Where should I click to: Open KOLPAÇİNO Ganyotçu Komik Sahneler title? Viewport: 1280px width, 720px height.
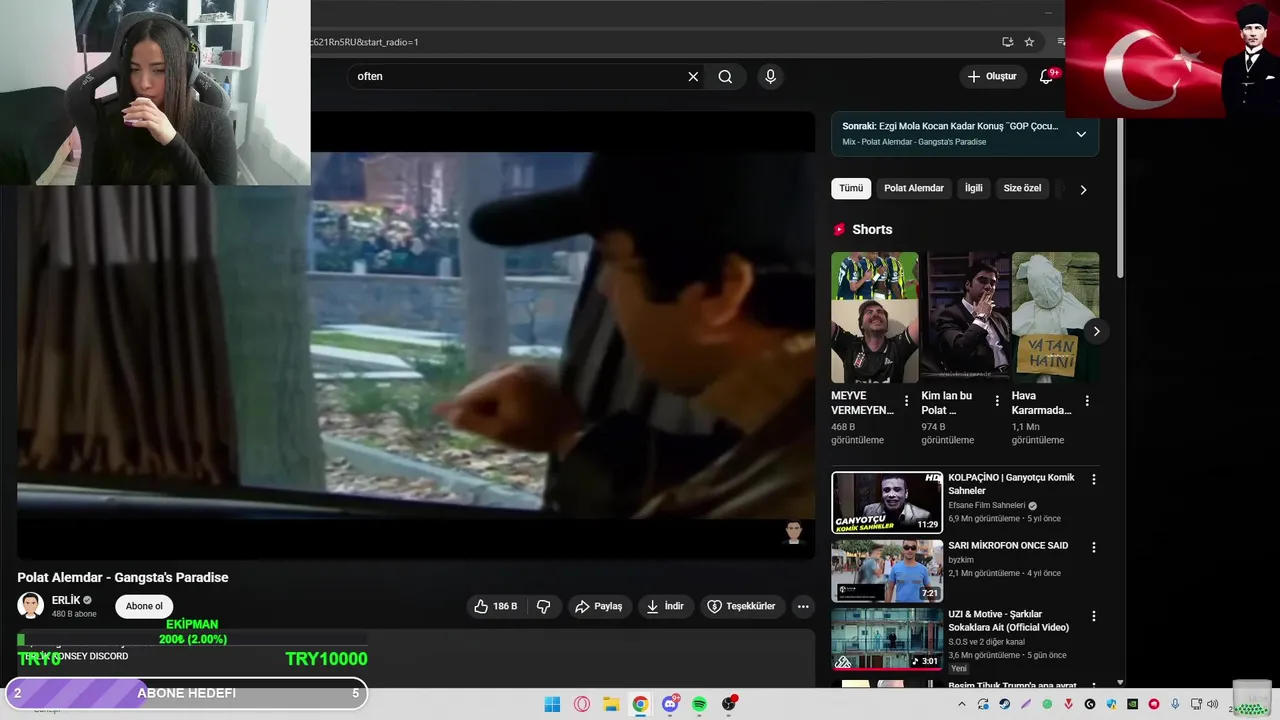pyautogui.click(x=1011, y=484)
